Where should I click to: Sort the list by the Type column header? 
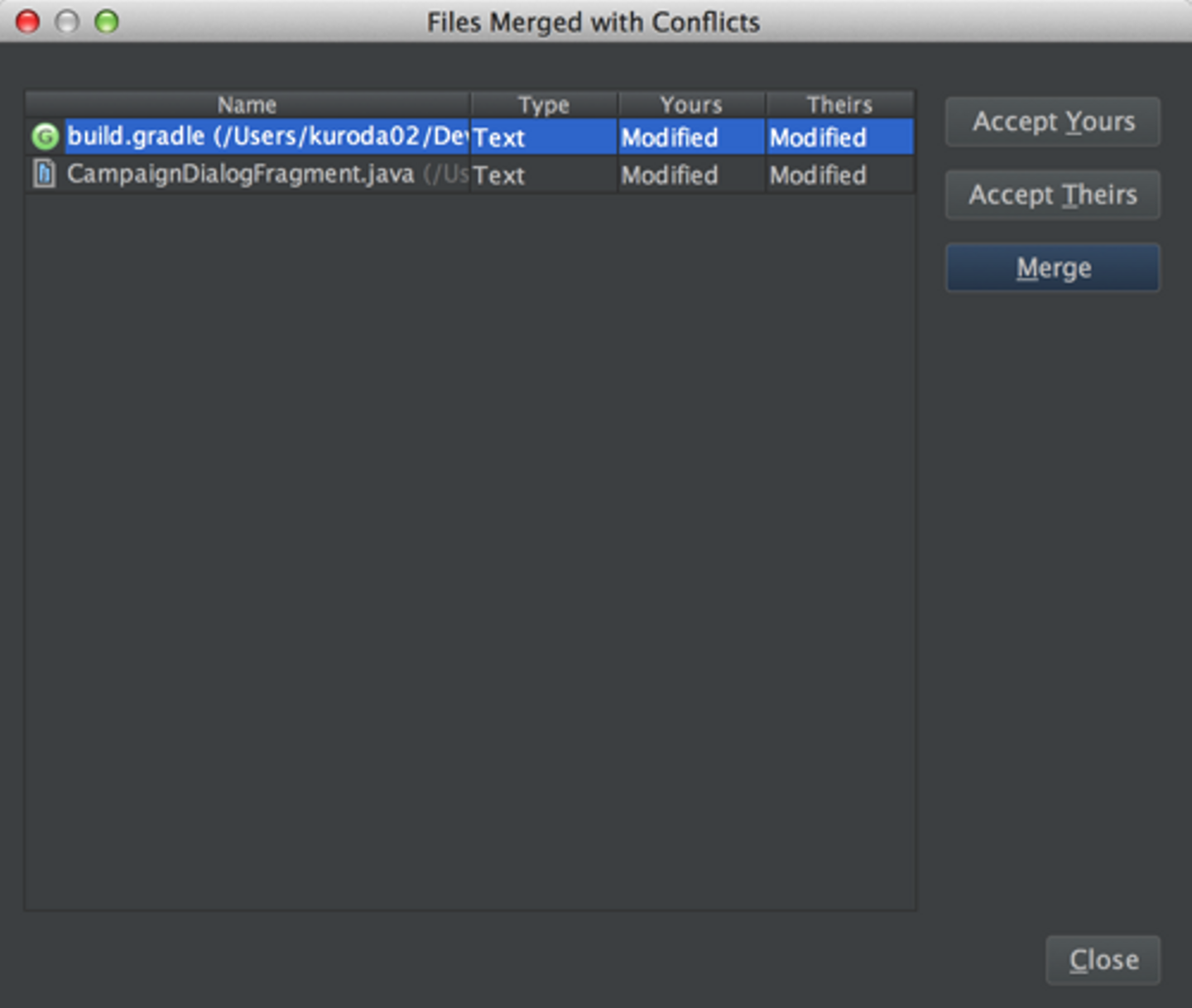[543, 105]
